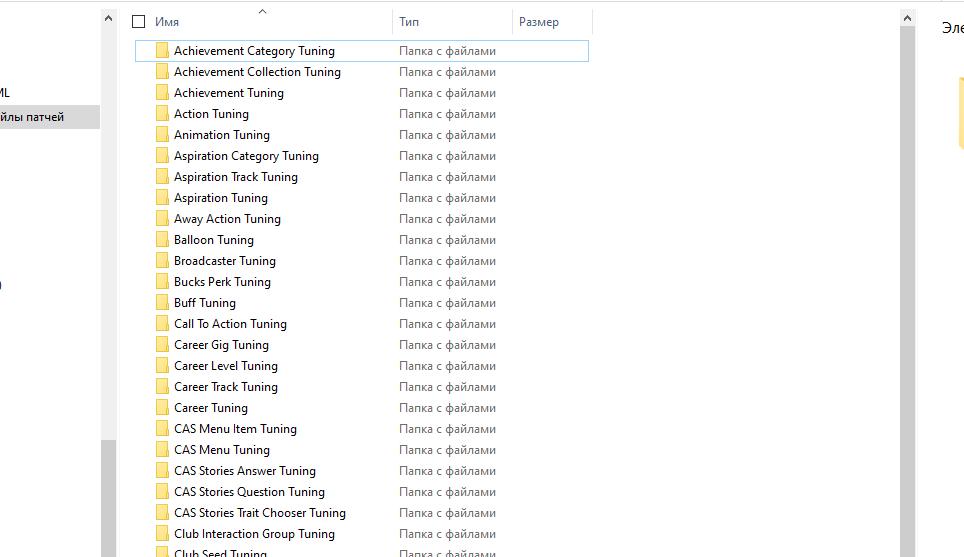This screenshot has width=964, height=557.
Task: Click the CAS Menu Tuning folder icon
Action: click(162, 450)
